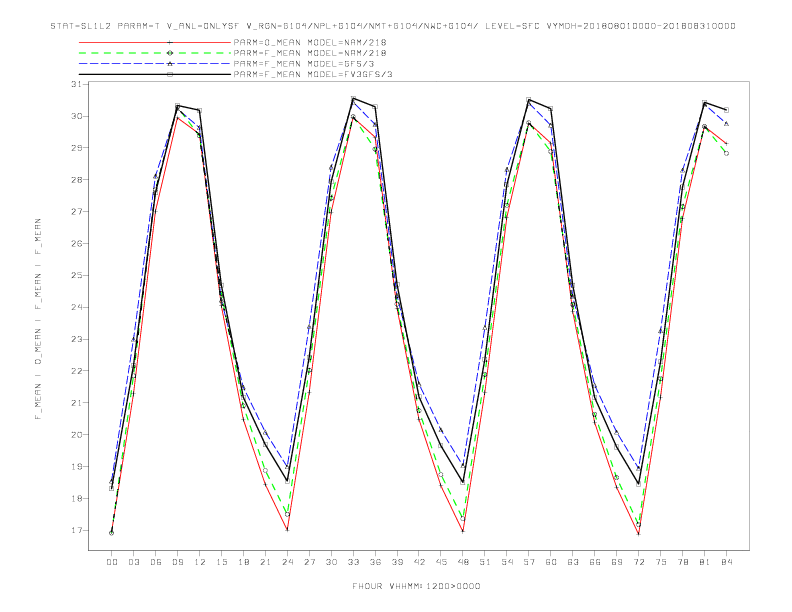Image resolution: width=792 pixels, height=612 pixels.
Task: Click y-axis tick label 17
Action: (x=76, y=530)
